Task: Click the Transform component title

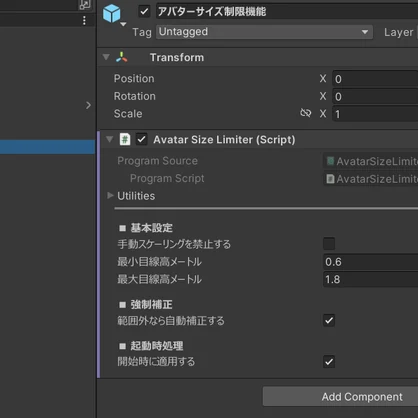Action: (x=177, y=57)
